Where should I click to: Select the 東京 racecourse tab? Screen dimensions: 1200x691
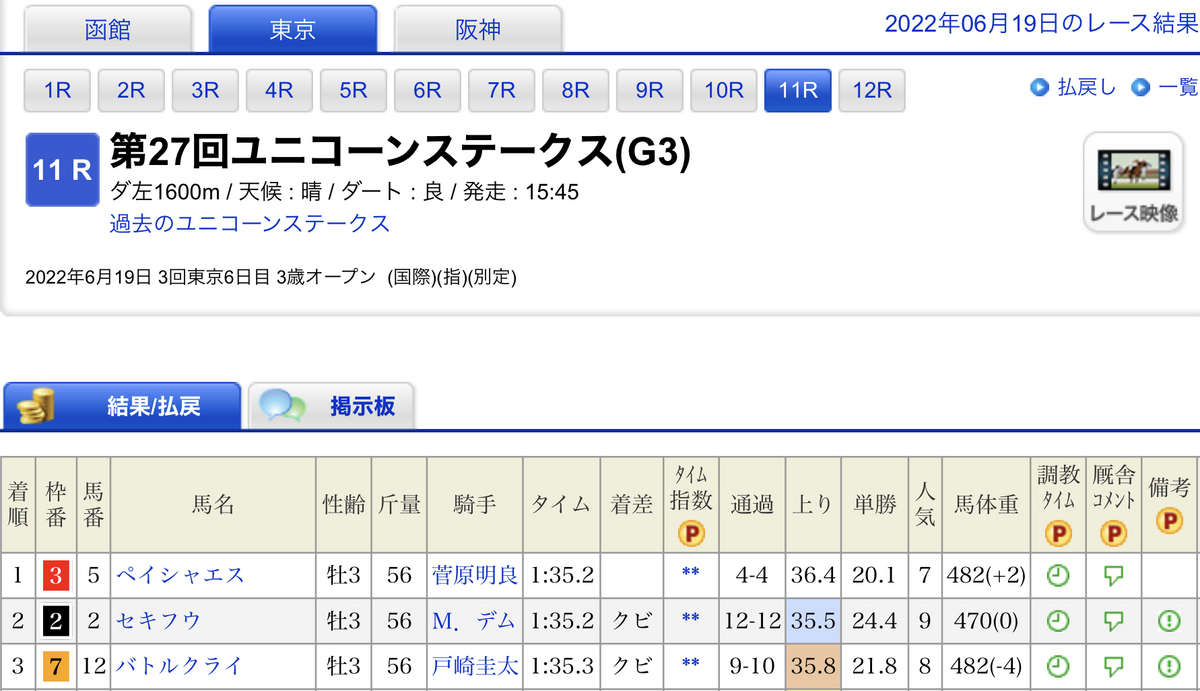pos(293,29)
